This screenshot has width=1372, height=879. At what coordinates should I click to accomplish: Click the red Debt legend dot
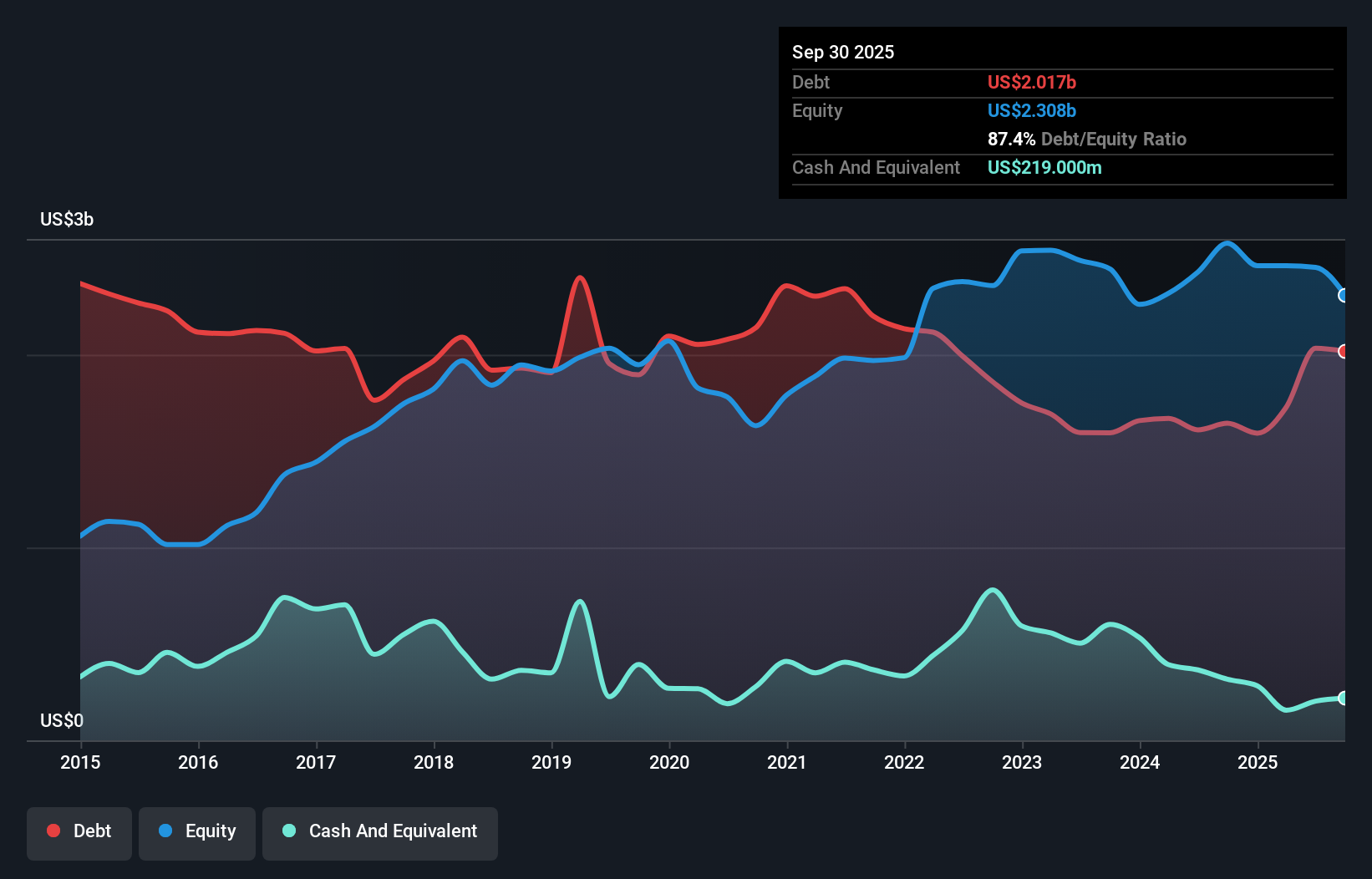point(53,831)
